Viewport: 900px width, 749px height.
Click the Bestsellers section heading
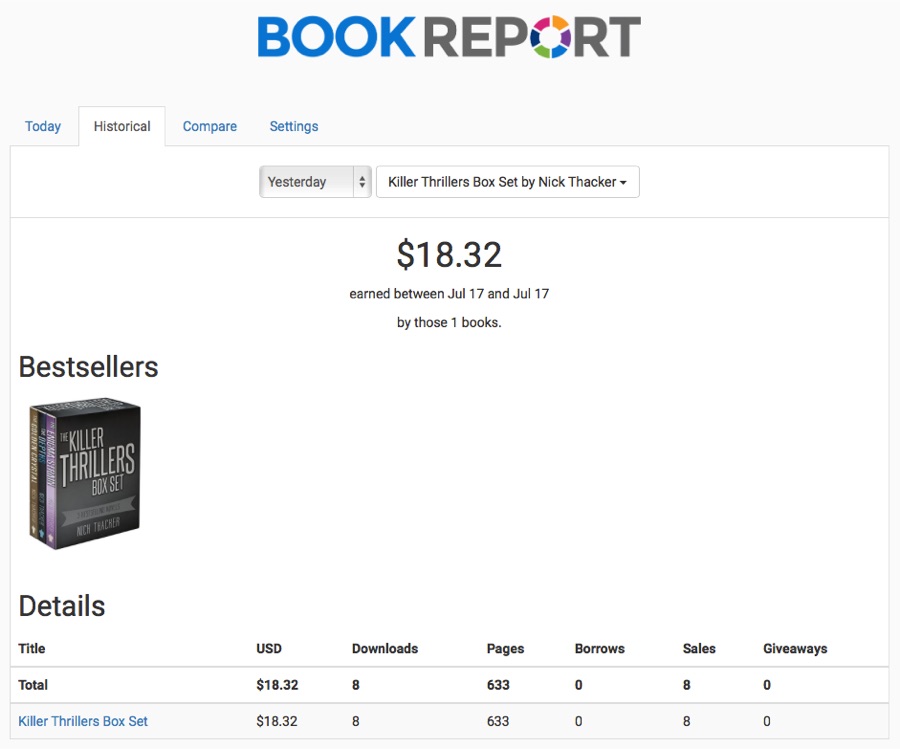[x=89, y=367]
